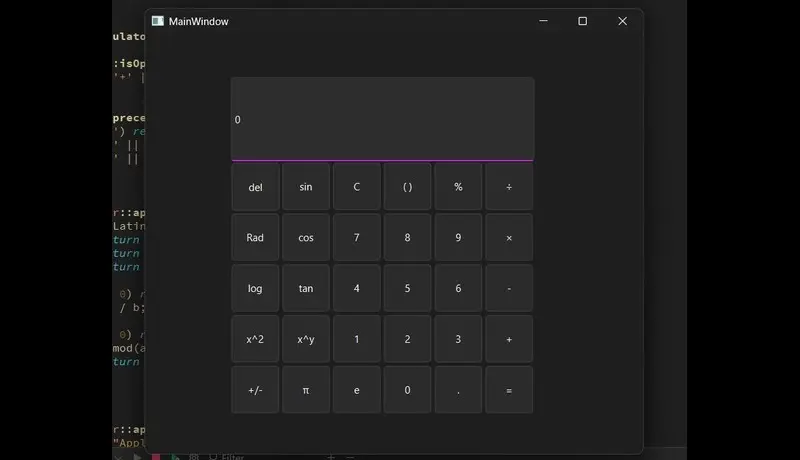Tap digit 9 on keypad
The width and height of the screenshot is (800, 460).
click(458, 237)
